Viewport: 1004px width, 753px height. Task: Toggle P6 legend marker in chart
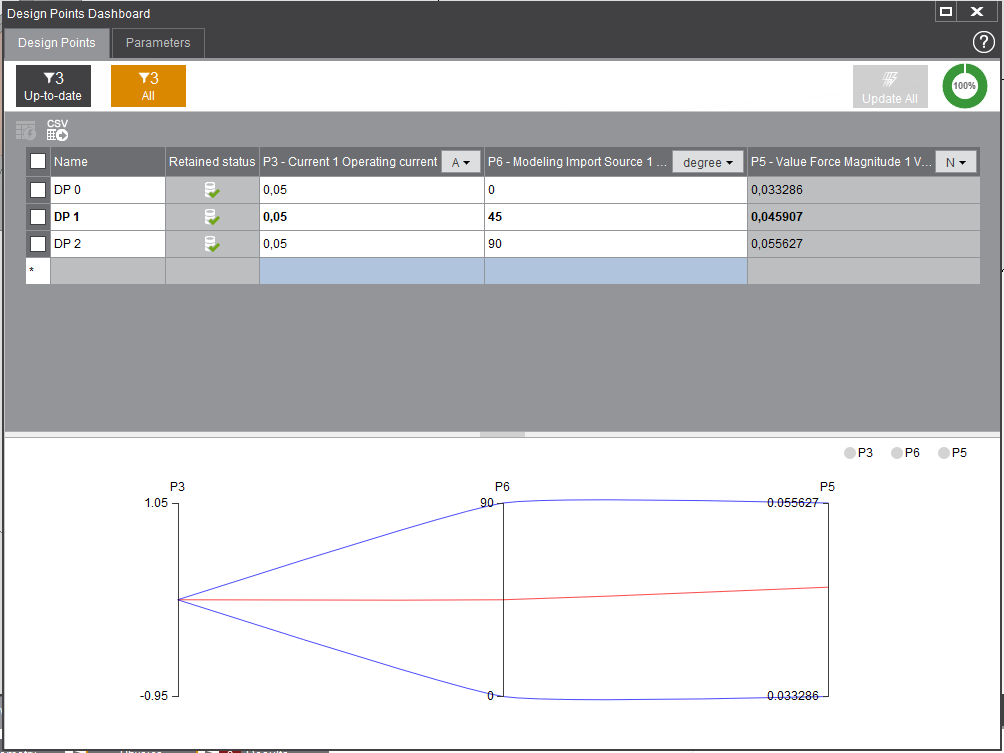click(896, 453)
